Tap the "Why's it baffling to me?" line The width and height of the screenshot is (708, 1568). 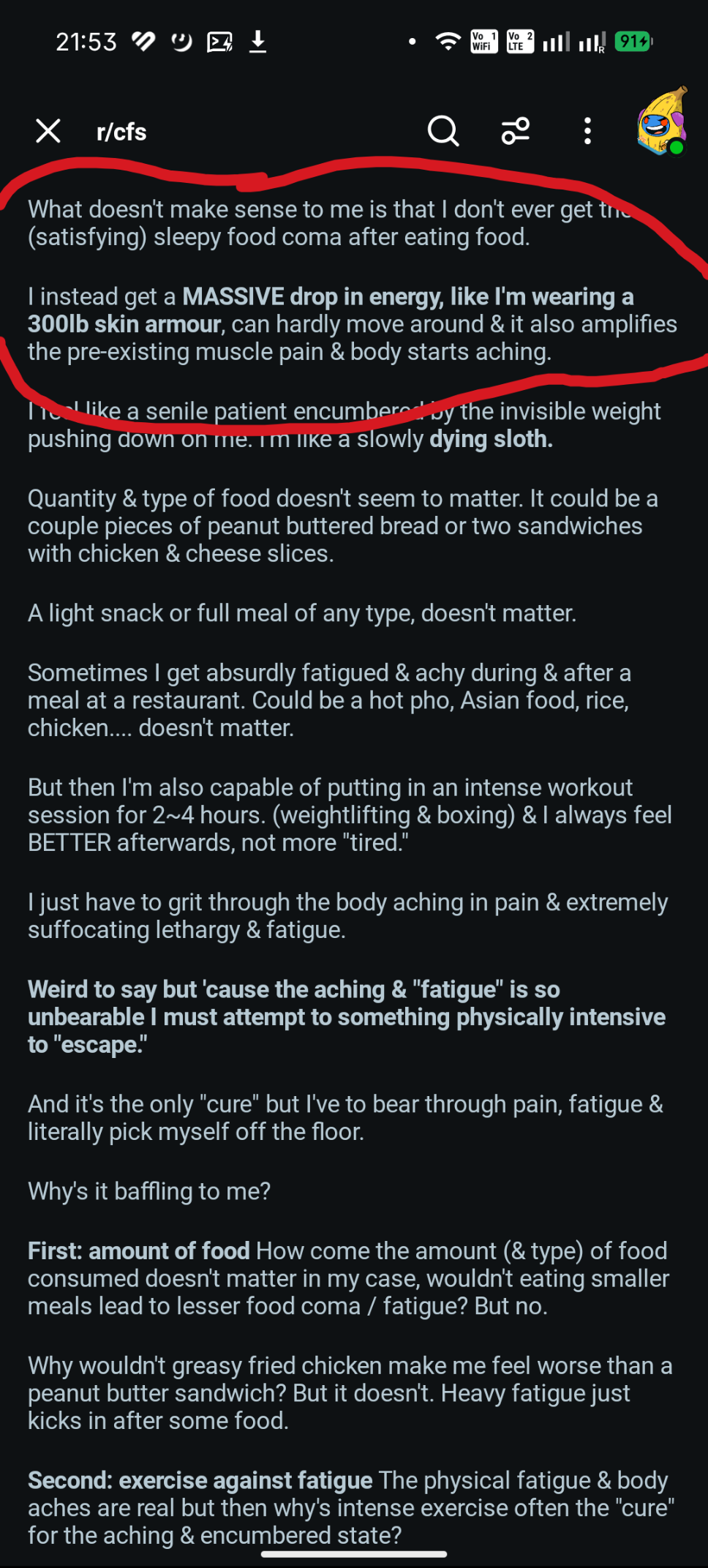[x=149, y=1191]
